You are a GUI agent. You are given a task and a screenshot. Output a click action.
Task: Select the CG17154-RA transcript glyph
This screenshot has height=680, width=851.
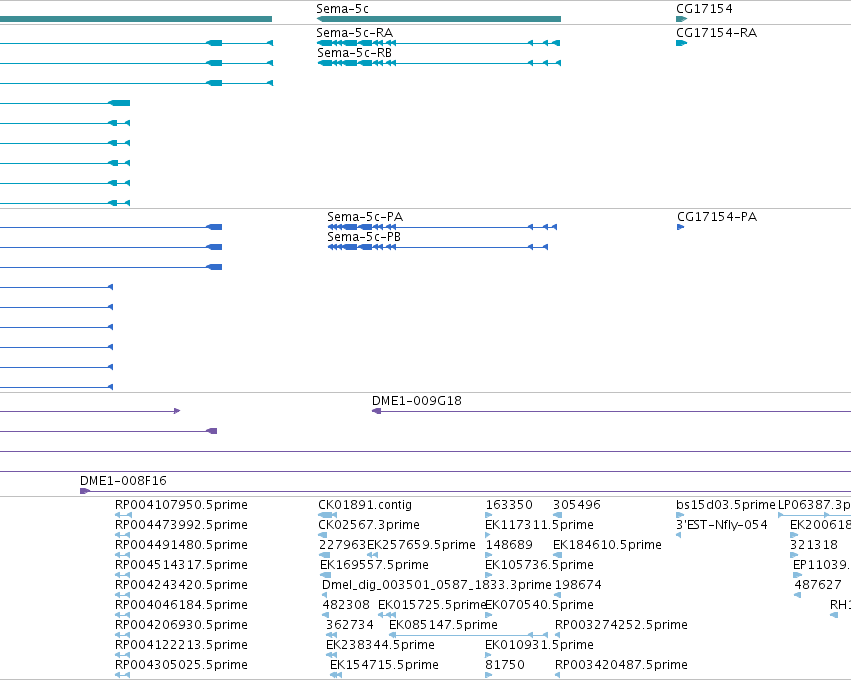click(x=682, y=43)
